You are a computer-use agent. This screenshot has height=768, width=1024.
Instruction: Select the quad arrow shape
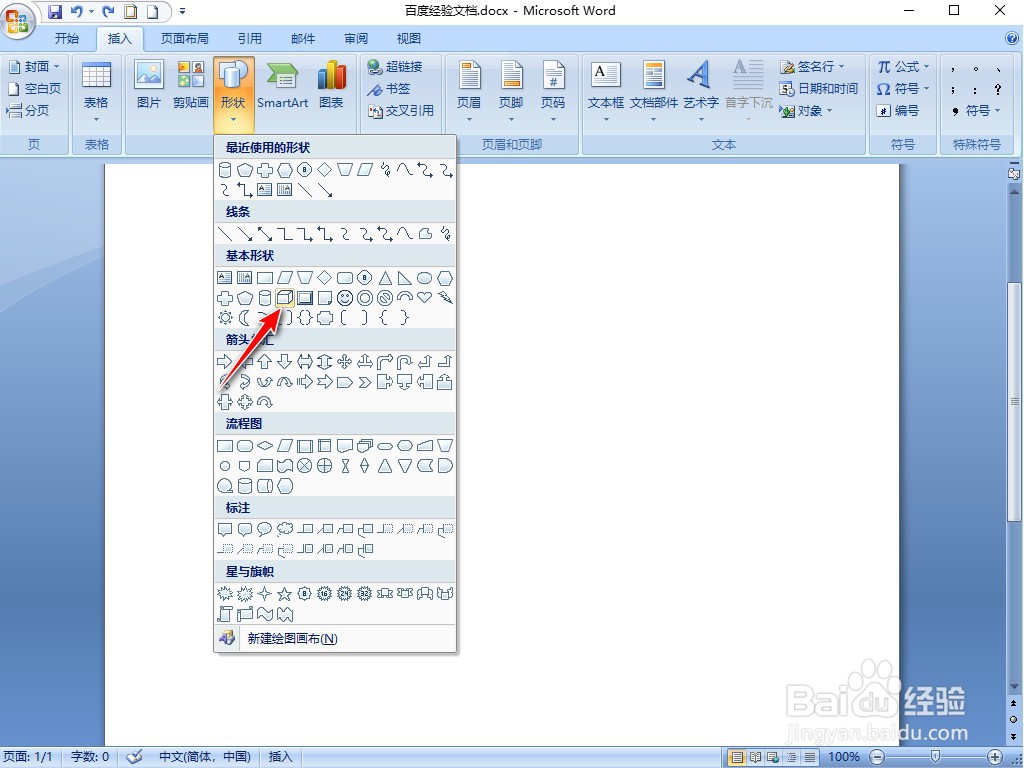[345, 362]
